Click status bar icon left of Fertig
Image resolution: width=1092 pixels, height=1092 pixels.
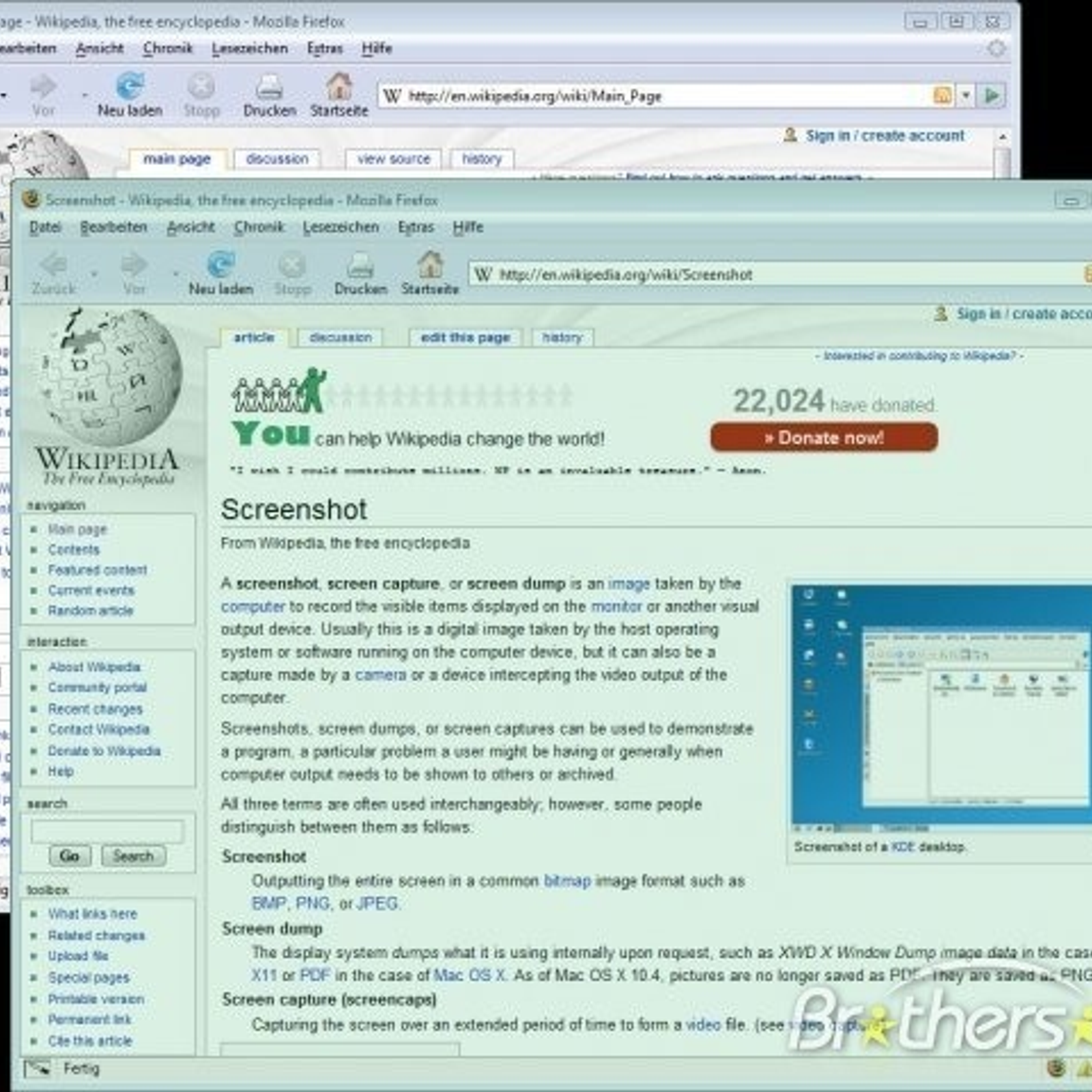tap(38, 1068)
